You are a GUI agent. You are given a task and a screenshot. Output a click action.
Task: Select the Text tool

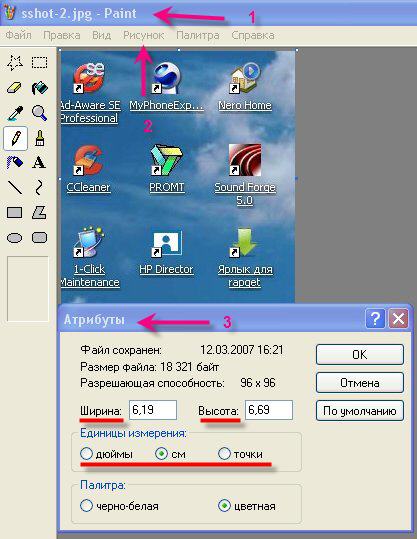click(40, 162)
